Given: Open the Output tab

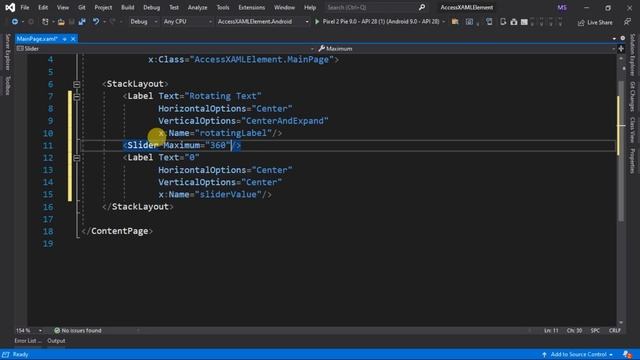Looking at the screenshot, I should [x=56, y=341].
